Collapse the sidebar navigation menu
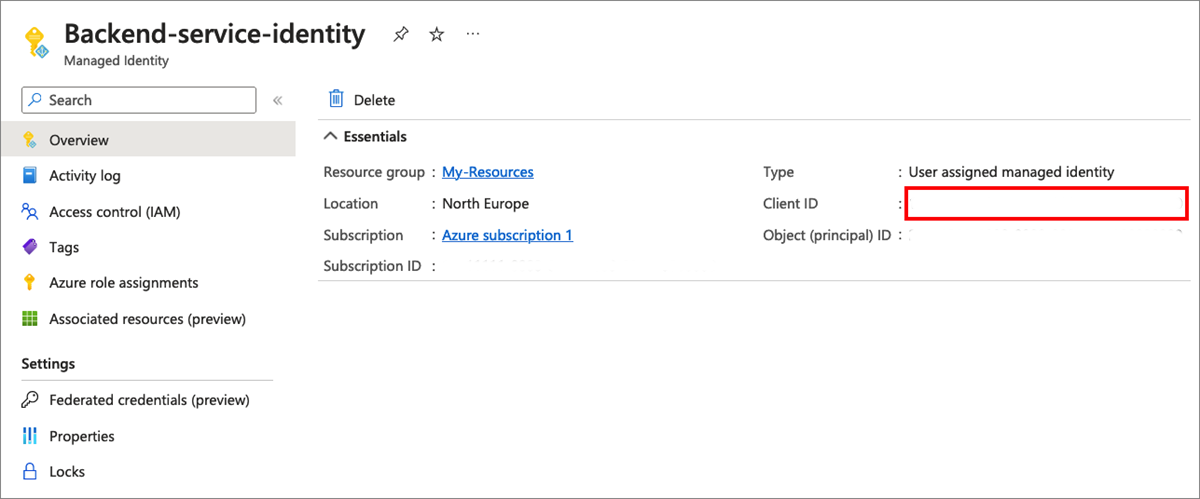 (x=278, y=100)
